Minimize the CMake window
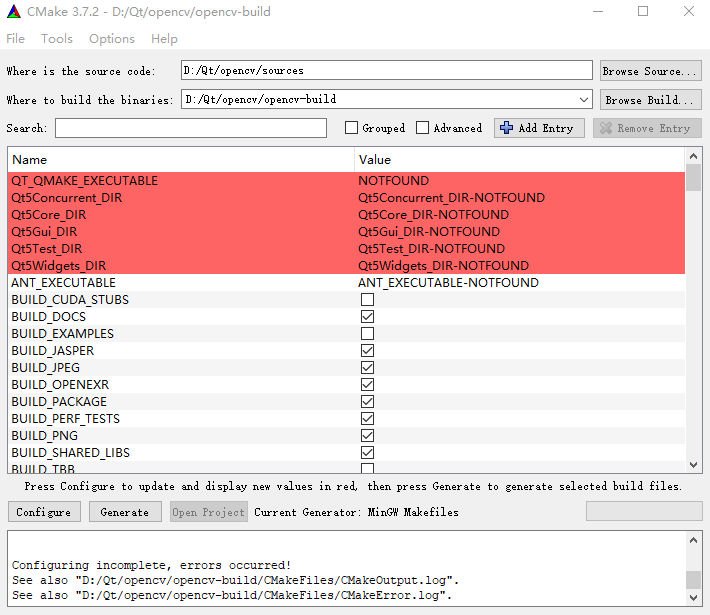Image resolution: width=710 pixels, height=615 pixels. point(598,11)
